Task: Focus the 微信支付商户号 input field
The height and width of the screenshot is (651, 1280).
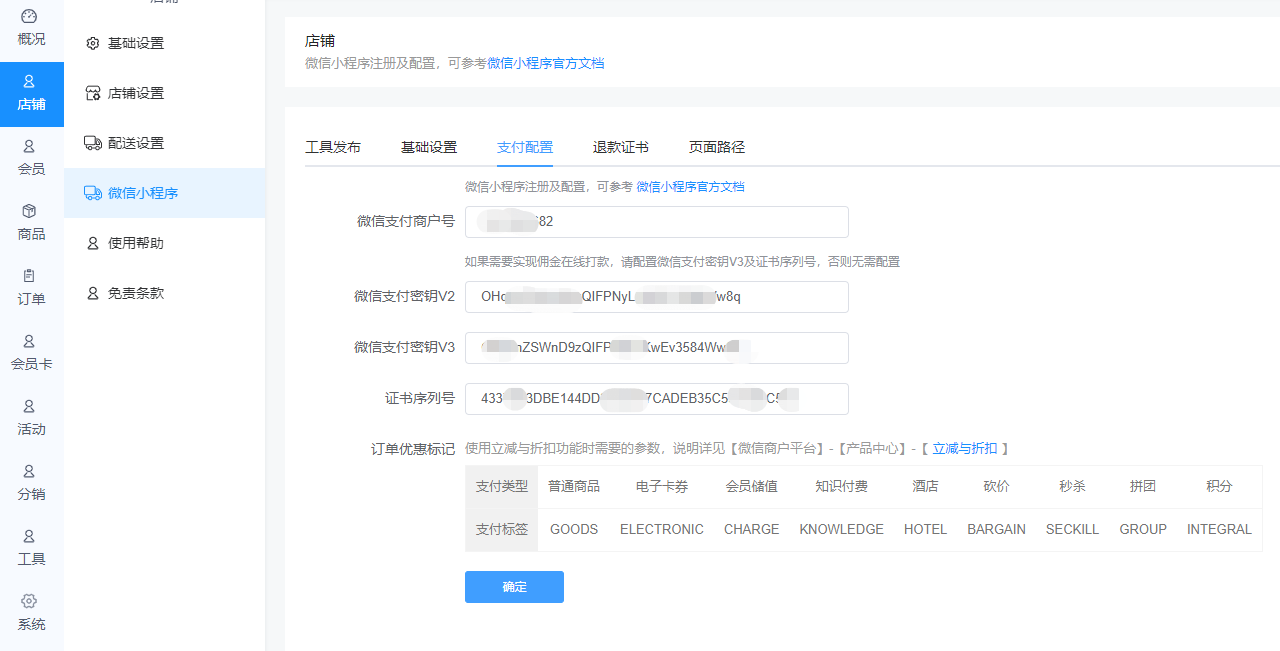Action: point(657,222)
